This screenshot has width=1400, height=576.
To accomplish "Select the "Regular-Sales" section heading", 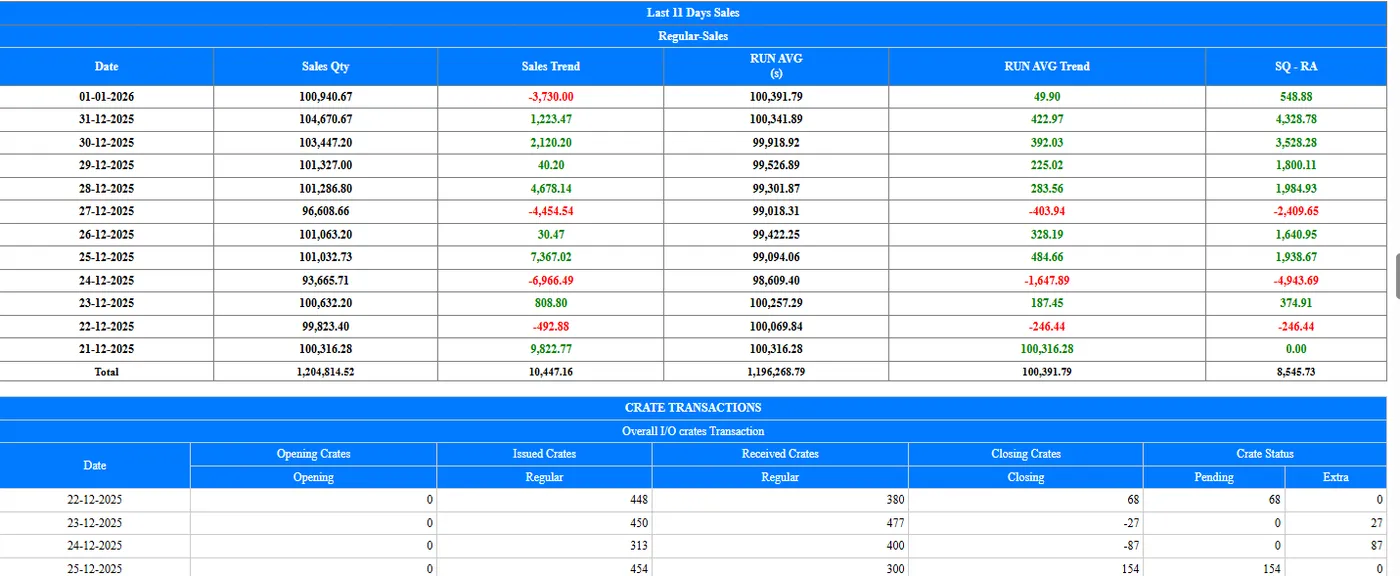I will pos(693,36).
